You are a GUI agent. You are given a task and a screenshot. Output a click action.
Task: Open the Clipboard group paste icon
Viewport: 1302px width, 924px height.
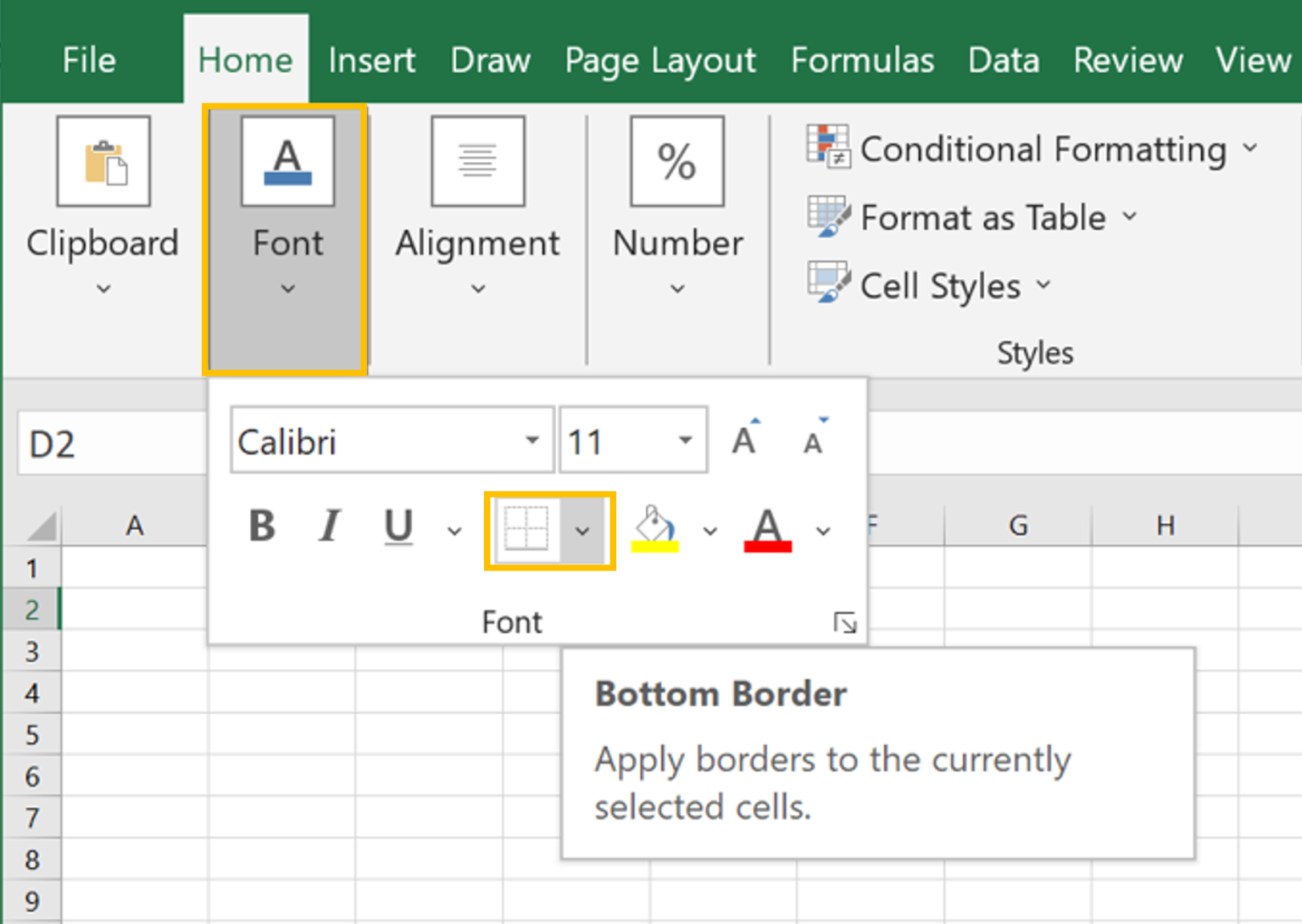[103, 162]
